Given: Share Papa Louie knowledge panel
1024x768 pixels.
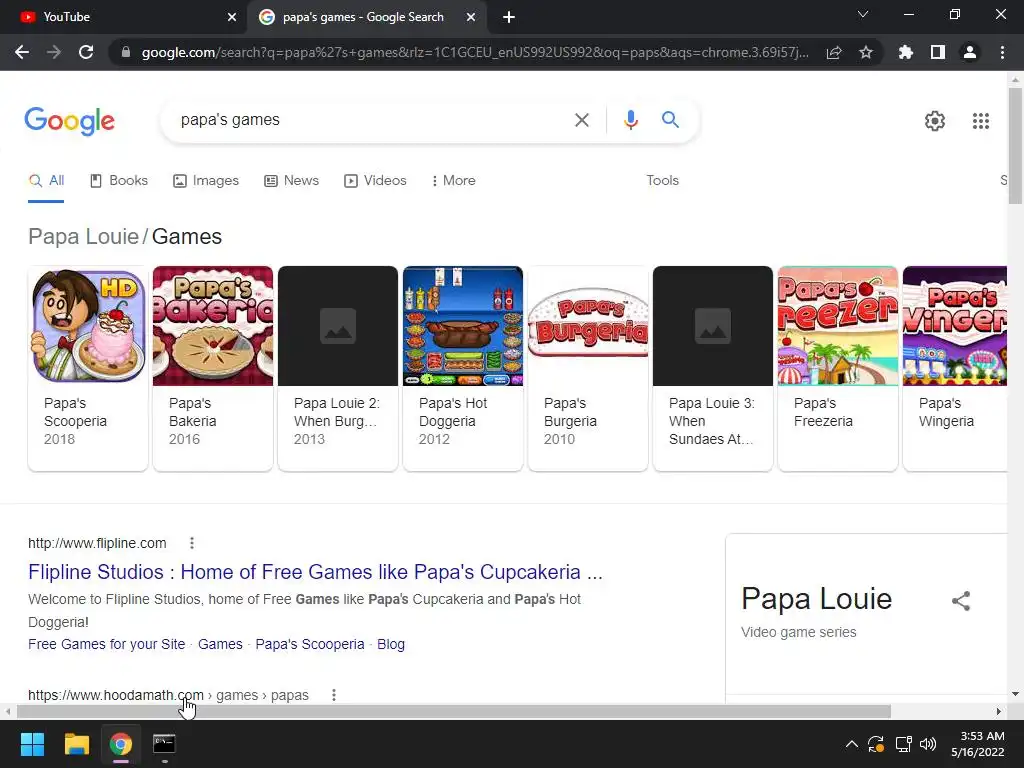Looking at the screenshot, I should pos(961,601).
